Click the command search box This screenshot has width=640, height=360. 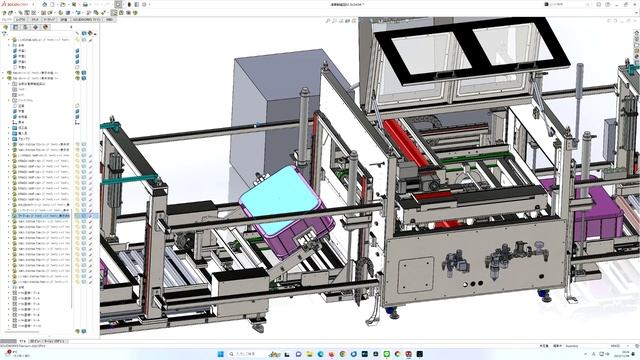click(567, 4)
